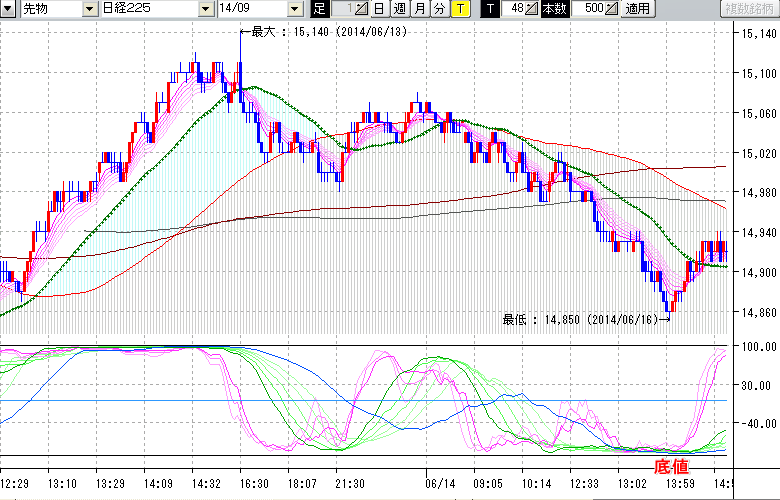The width and height of the screenshot is (780, 500).
Task: Open the 14/09 contract month dropdown
Action: pos(294,9)
